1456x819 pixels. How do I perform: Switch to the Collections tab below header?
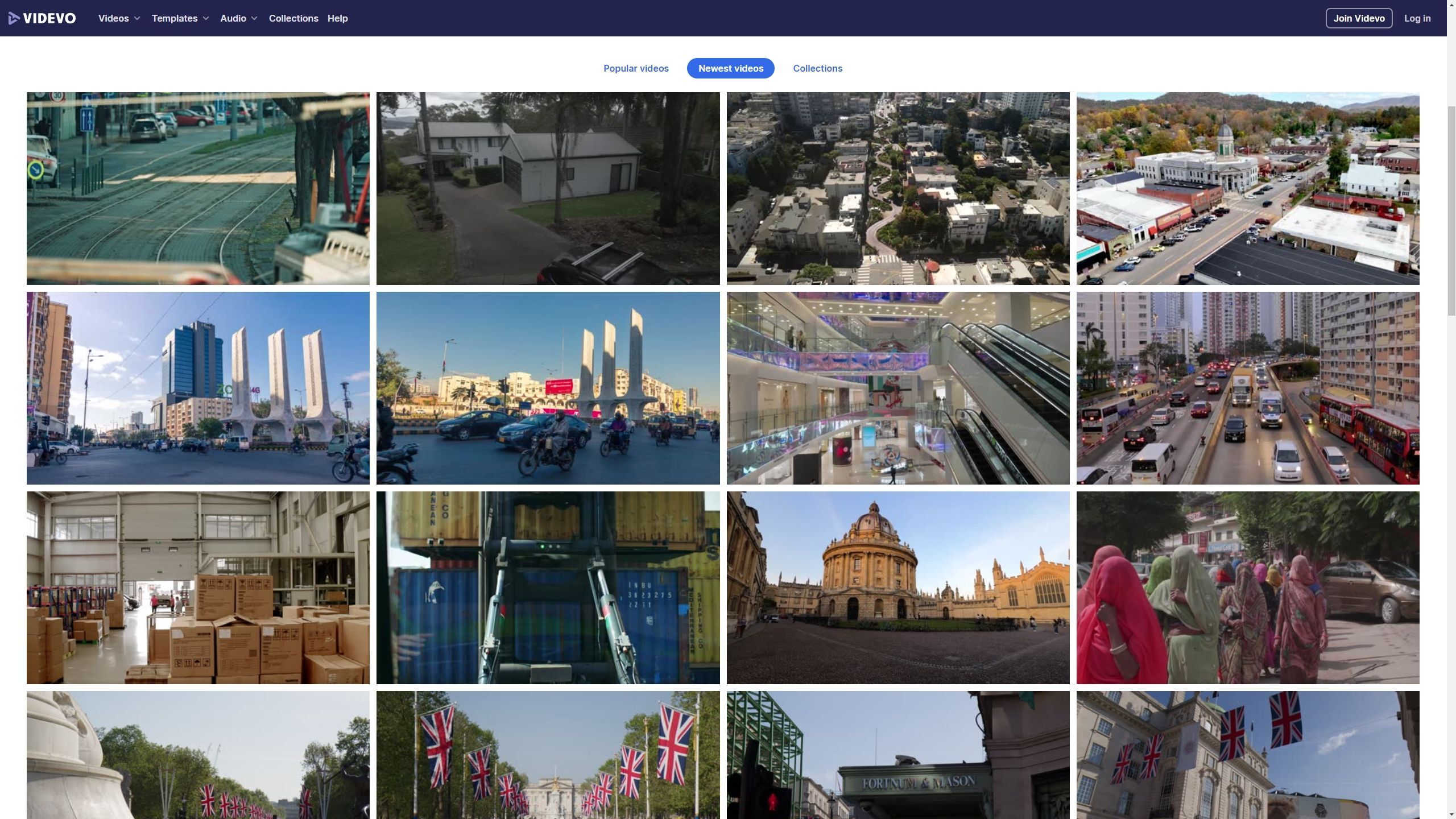coord(817,68)
